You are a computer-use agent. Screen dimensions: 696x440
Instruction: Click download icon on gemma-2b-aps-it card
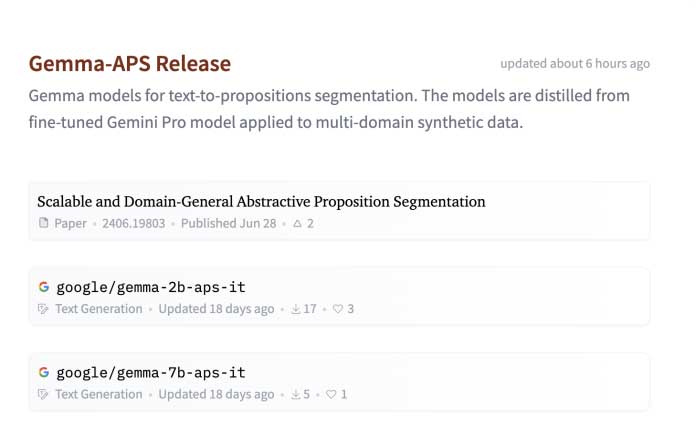(x=295, y=309)
